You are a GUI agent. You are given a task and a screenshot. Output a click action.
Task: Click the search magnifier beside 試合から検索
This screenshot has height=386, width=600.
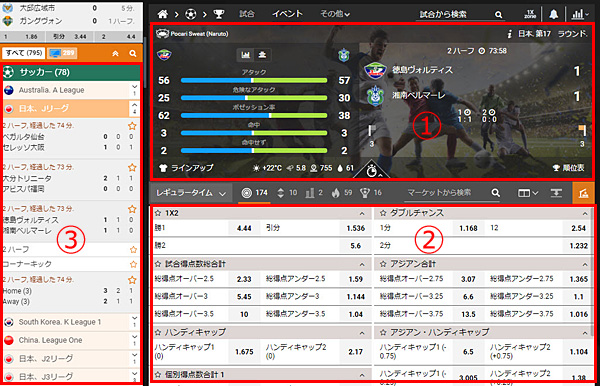pos(498,15)
